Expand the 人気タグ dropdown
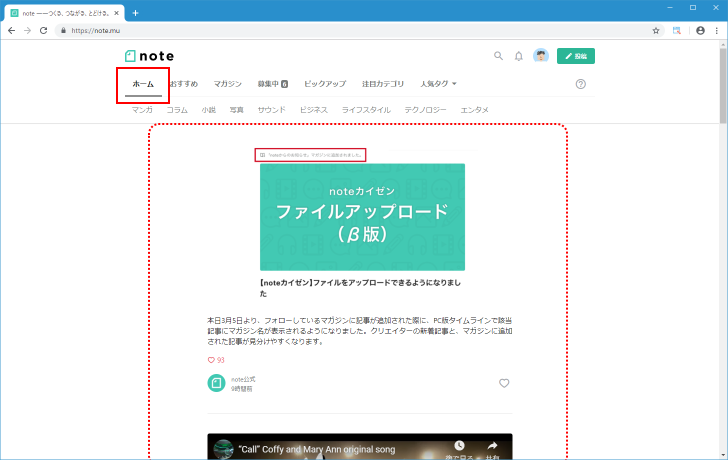Image resolution: width=728 pixels, height=460 pixels. pyautogui.click(x=438, y=84)
